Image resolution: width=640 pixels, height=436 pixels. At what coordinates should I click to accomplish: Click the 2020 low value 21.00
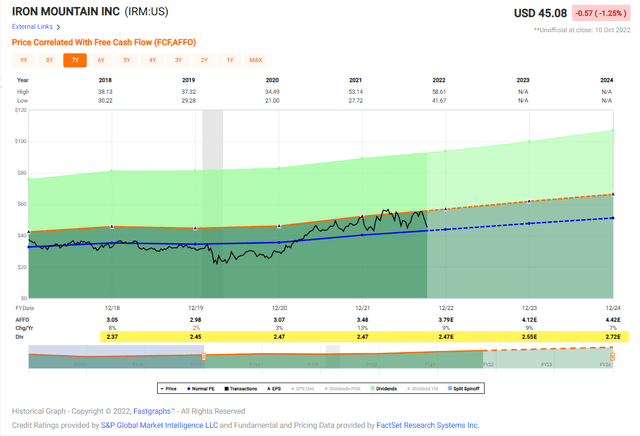tap(272, 100)
